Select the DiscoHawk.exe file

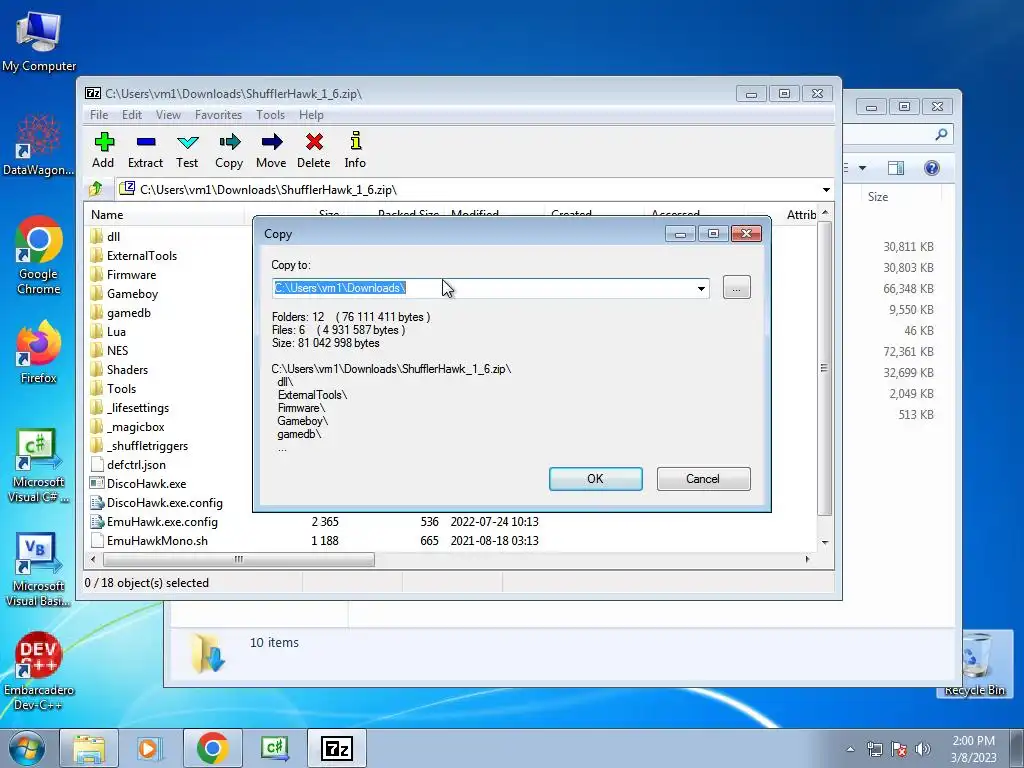click(138, 483)
